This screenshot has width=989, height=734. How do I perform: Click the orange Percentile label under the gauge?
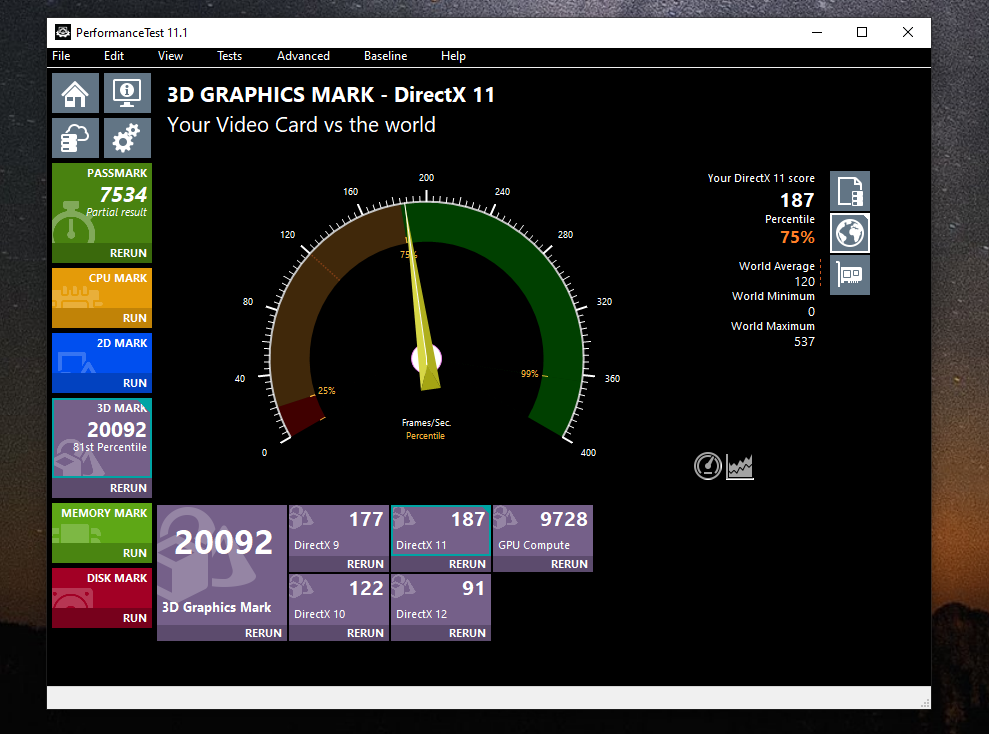(x=426, y=436)
